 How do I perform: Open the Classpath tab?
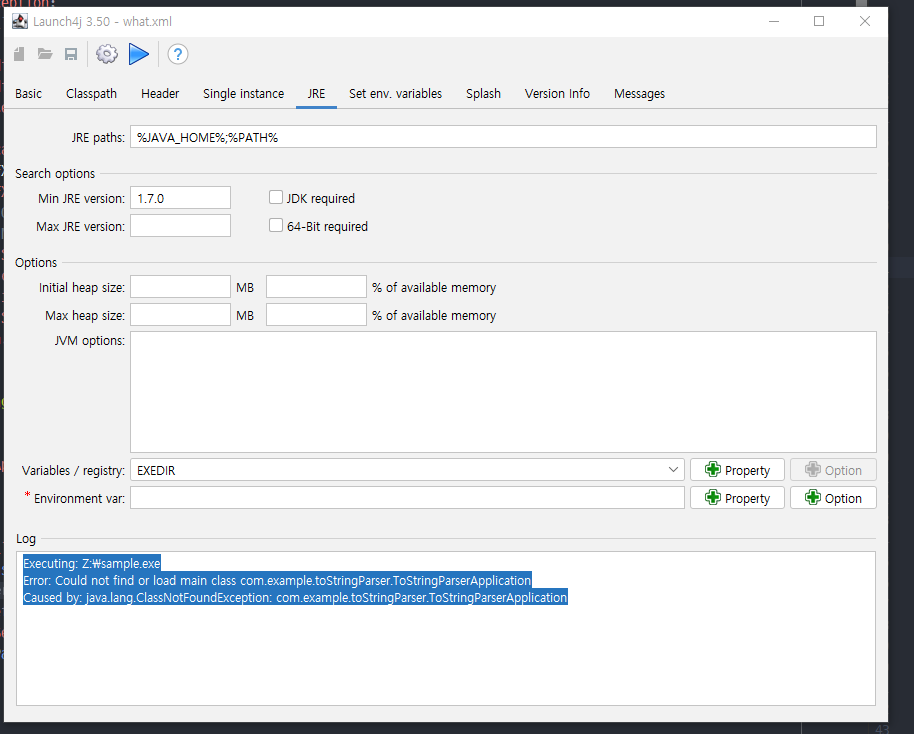pos(92,94)
